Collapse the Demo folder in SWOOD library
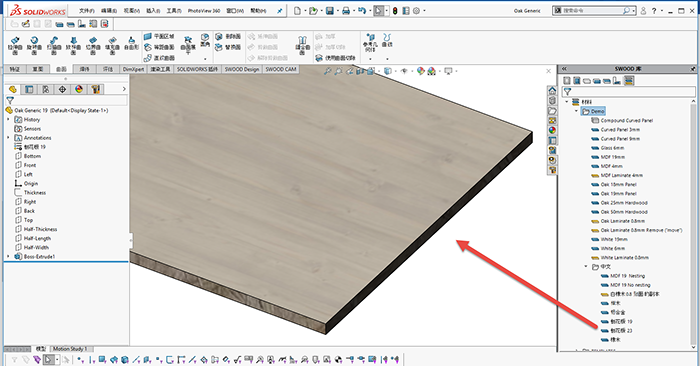 click(576, 111)
